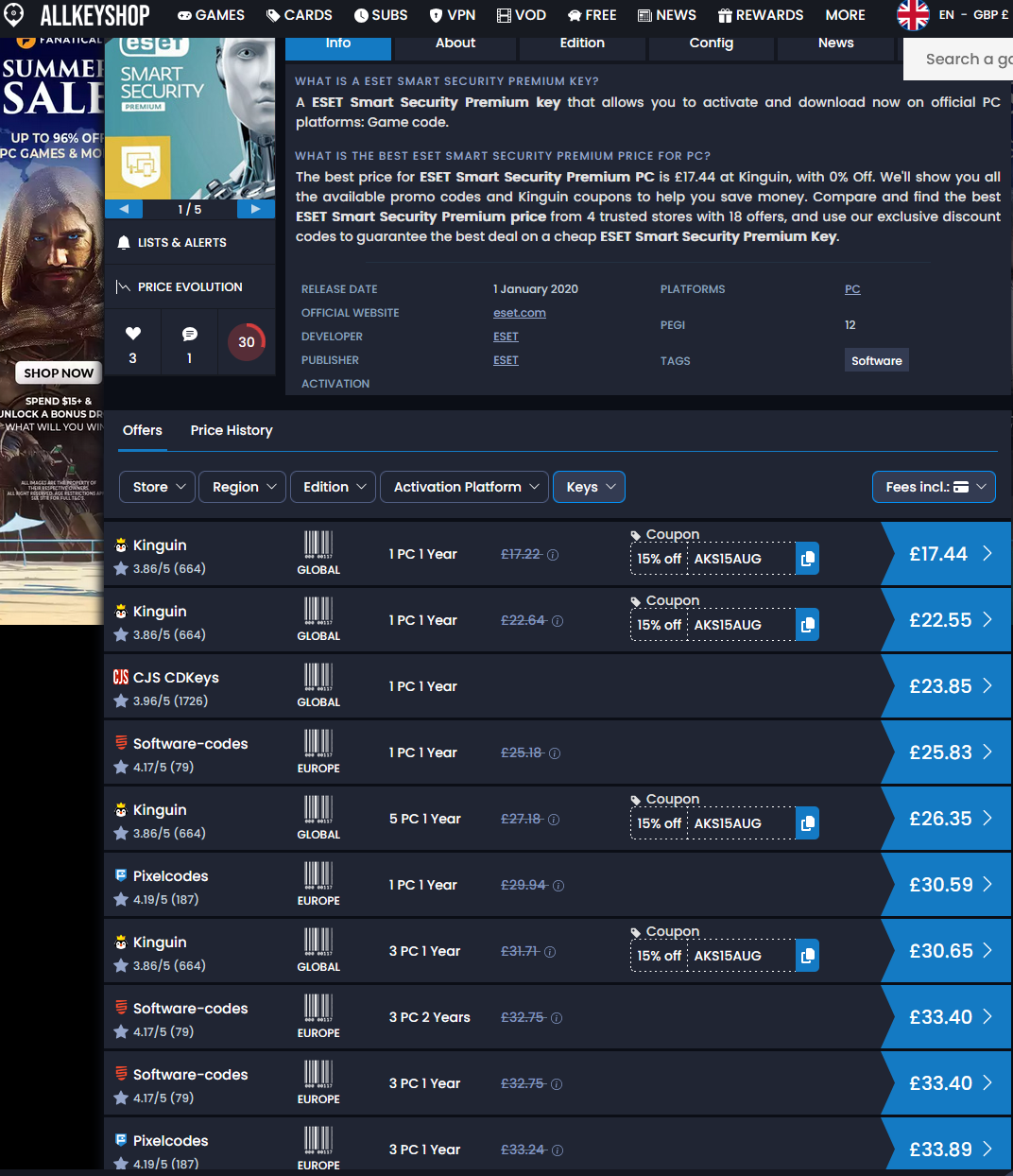
Task: Open the Games menu
Action: pos(211,15)
